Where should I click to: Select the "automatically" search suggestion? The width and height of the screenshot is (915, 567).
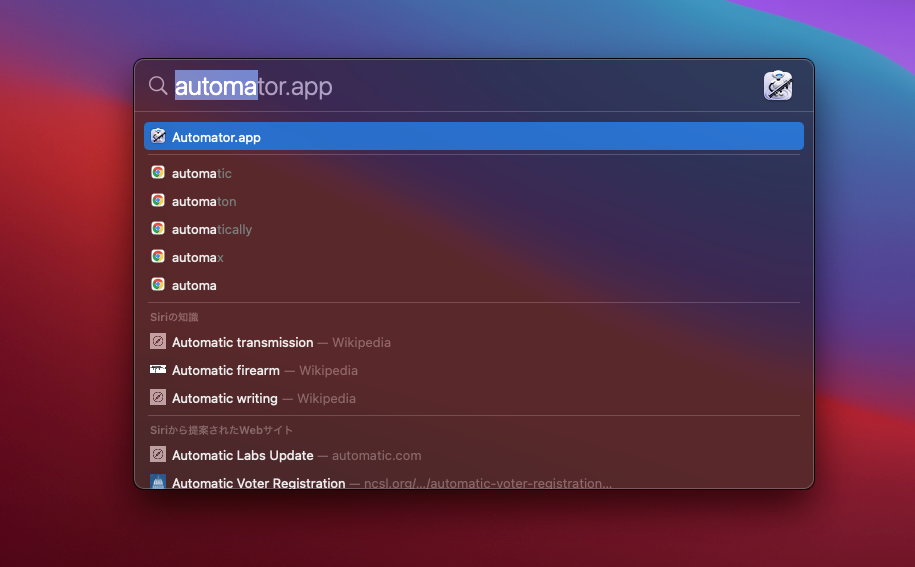tap(474, 229)
